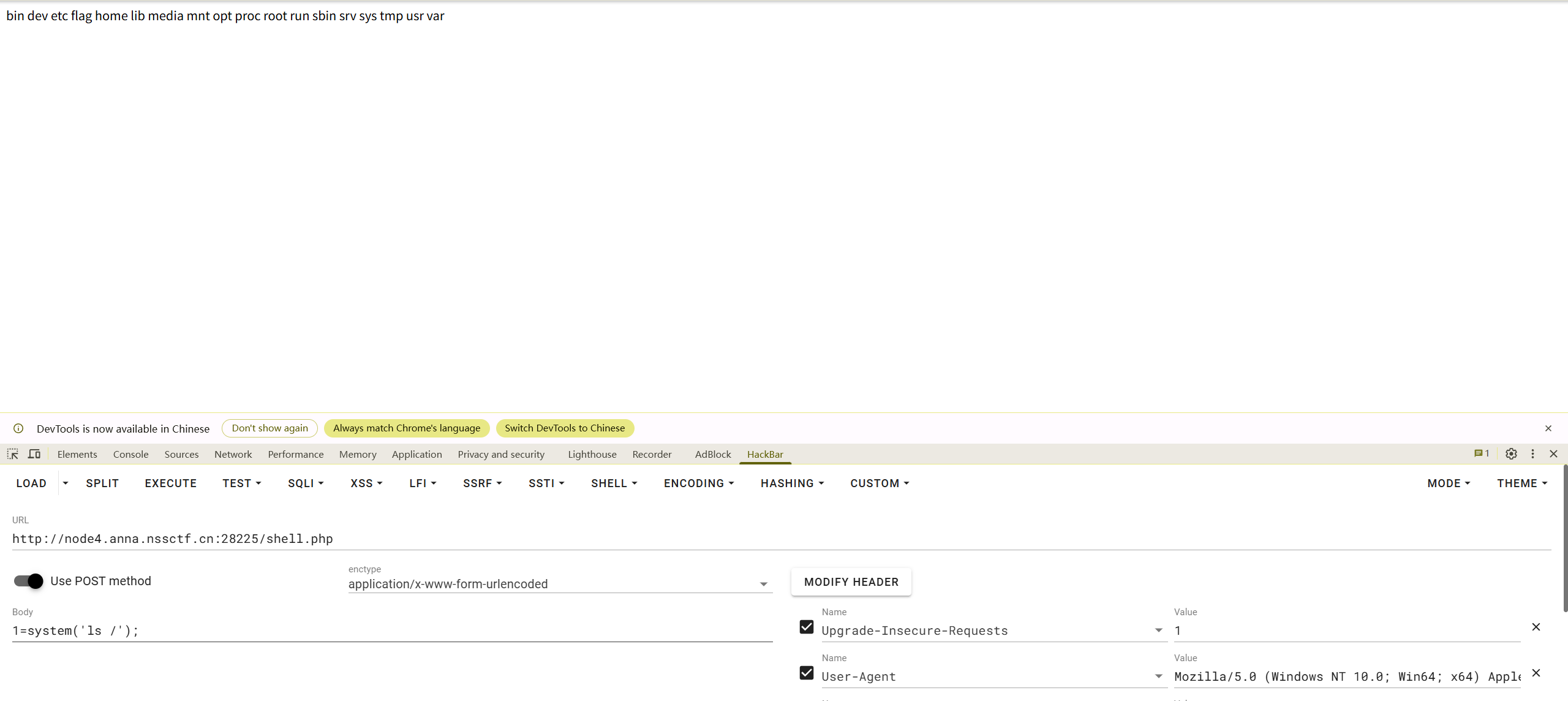Click the info icon in language banner
Viewport: 1568px width, 701px height.
coord(18,428)
